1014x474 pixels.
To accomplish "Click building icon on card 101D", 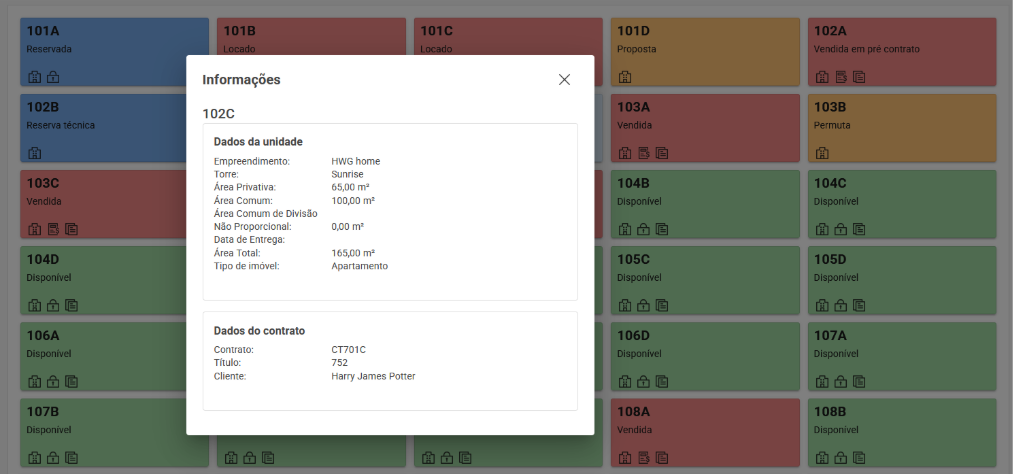I will pos(625,78).
